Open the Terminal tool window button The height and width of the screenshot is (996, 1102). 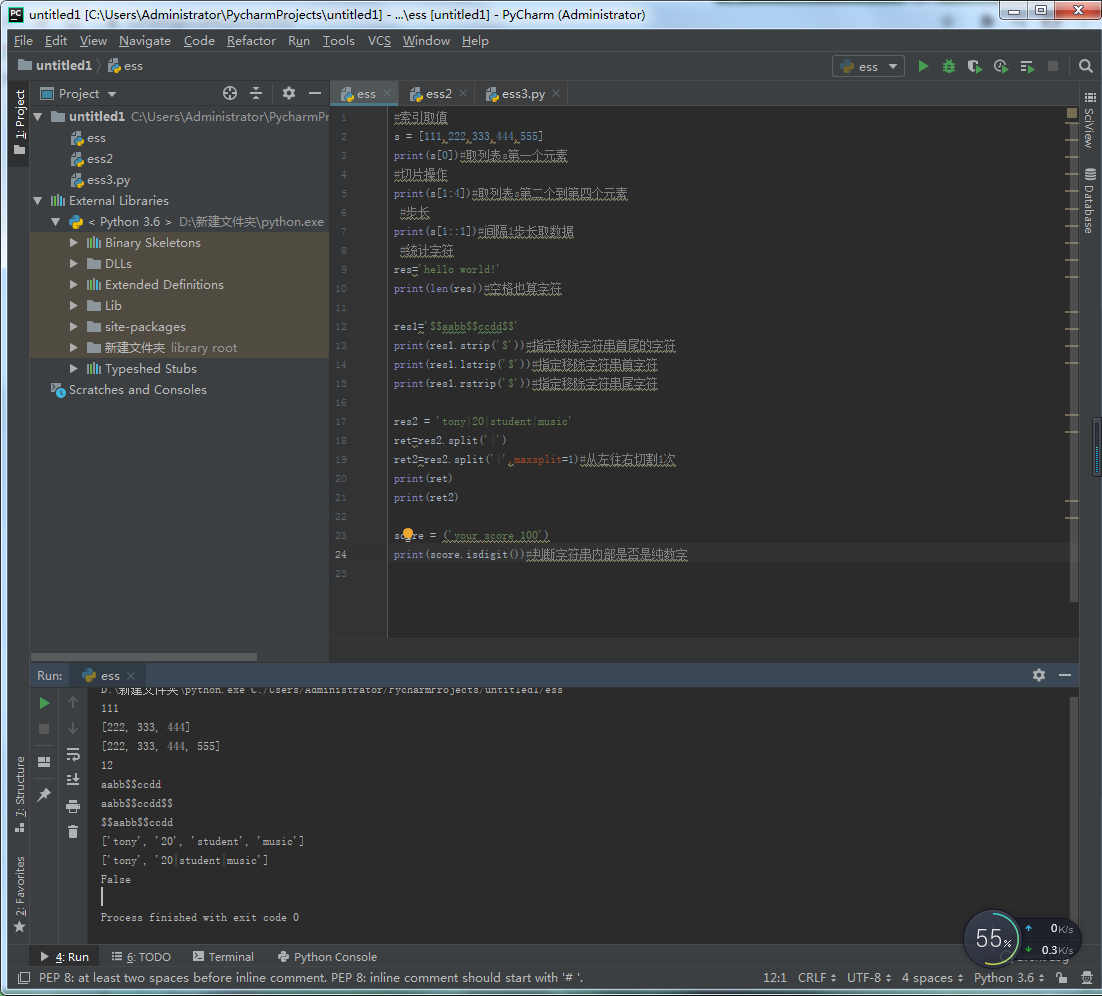coord(223,957)
